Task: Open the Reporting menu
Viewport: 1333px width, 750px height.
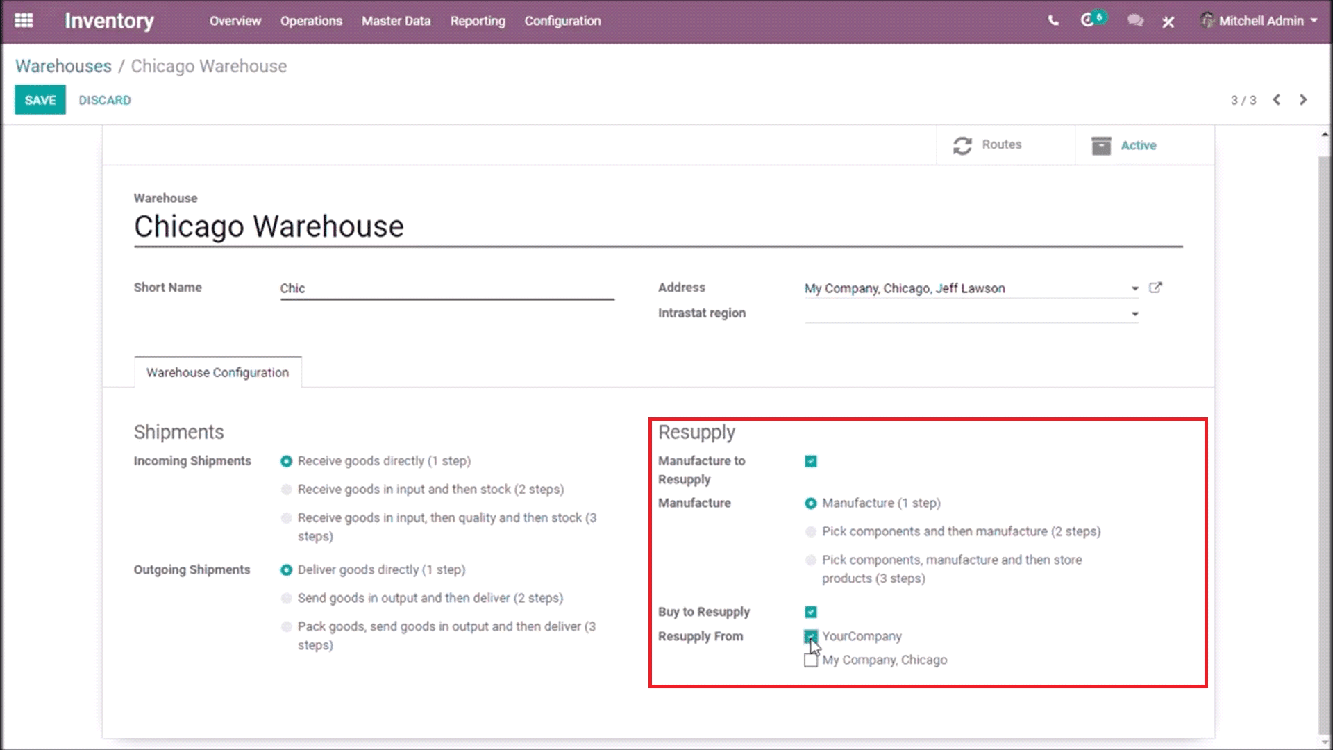Action: [478, 21]
